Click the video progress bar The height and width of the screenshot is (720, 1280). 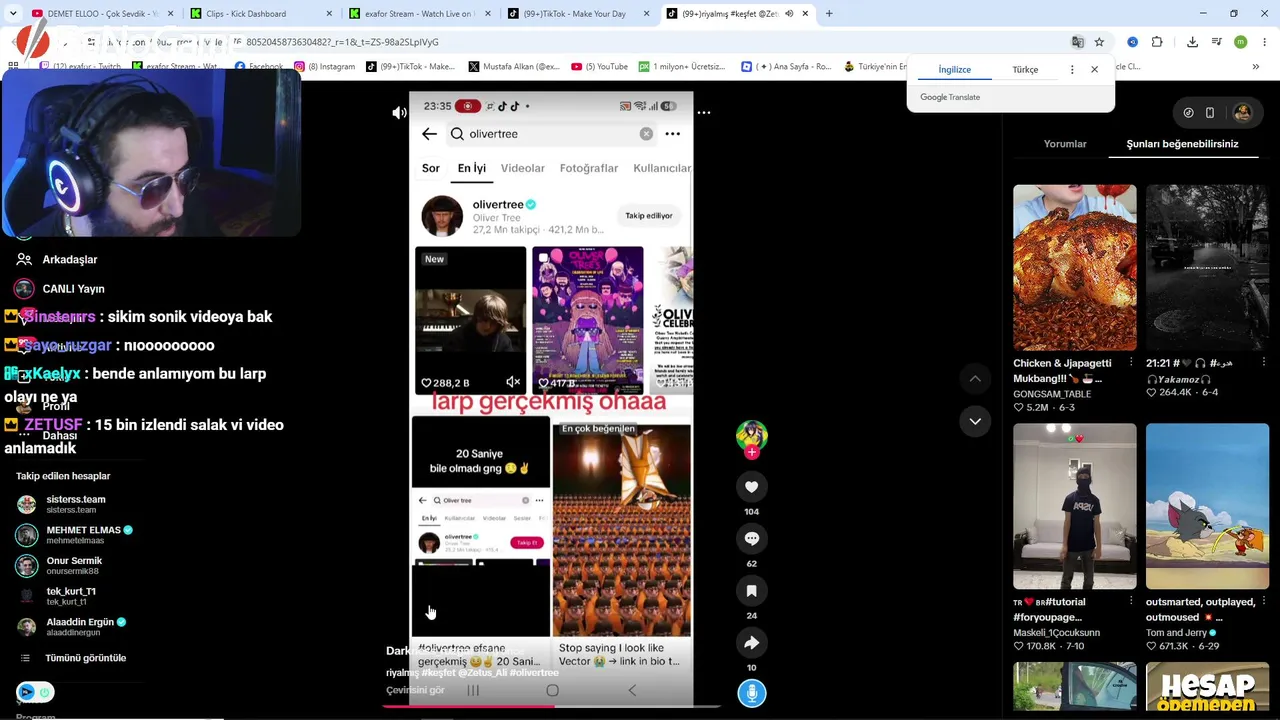point(550,707)
